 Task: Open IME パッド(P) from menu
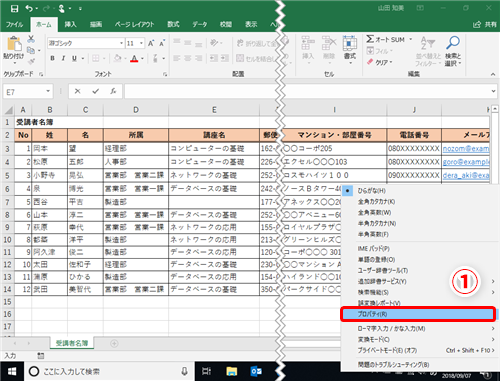point(373,249)
